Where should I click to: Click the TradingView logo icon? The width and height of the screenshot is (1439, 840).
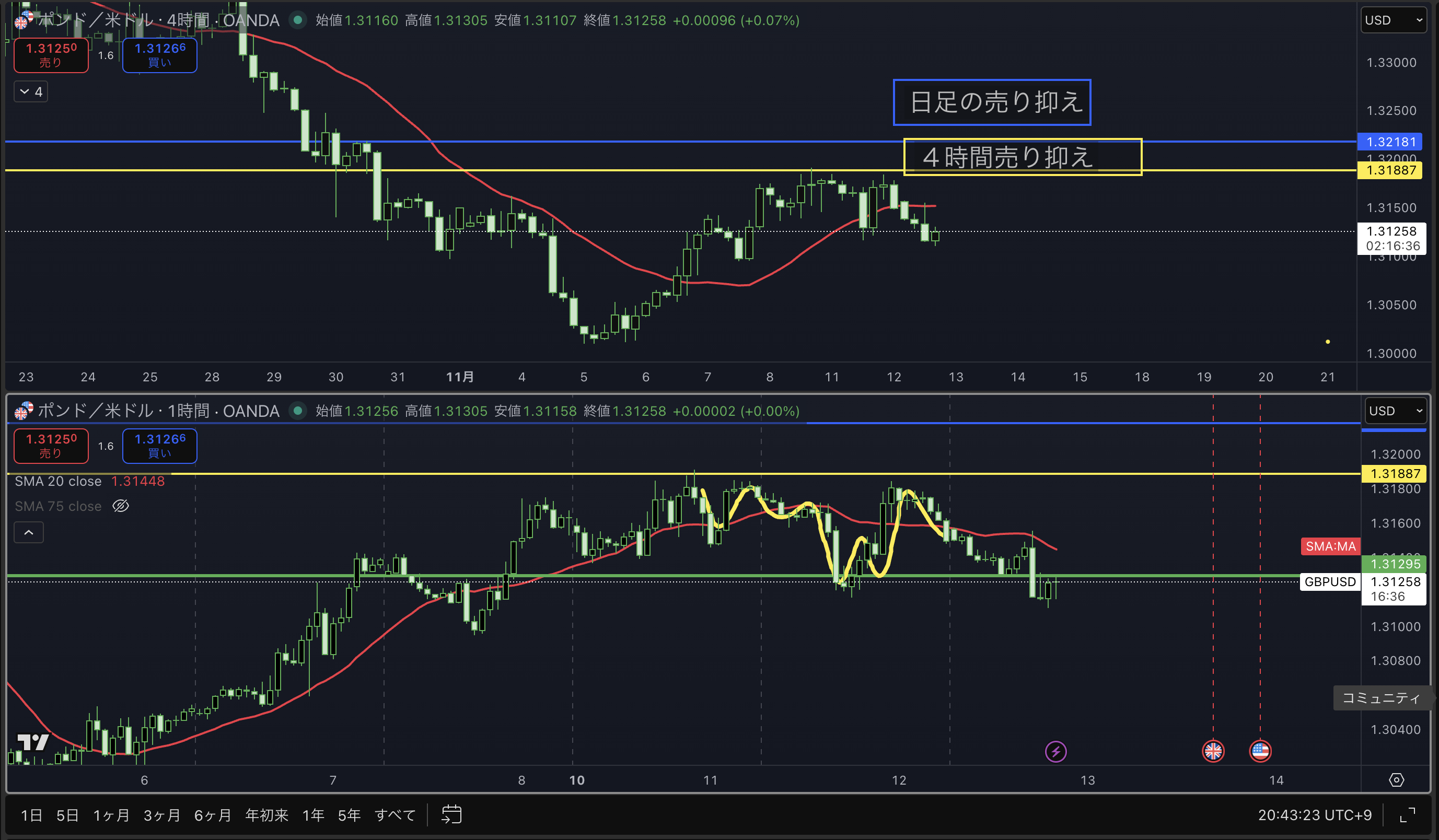[32, 742]
